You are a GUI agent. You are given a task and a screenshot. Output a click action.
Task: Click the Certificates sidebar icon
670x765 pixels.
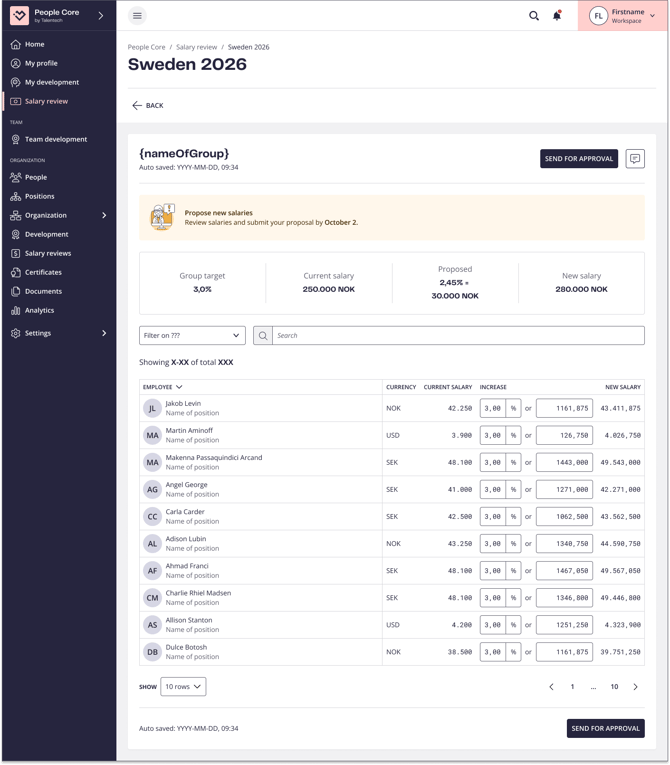[x=16, y=273]
